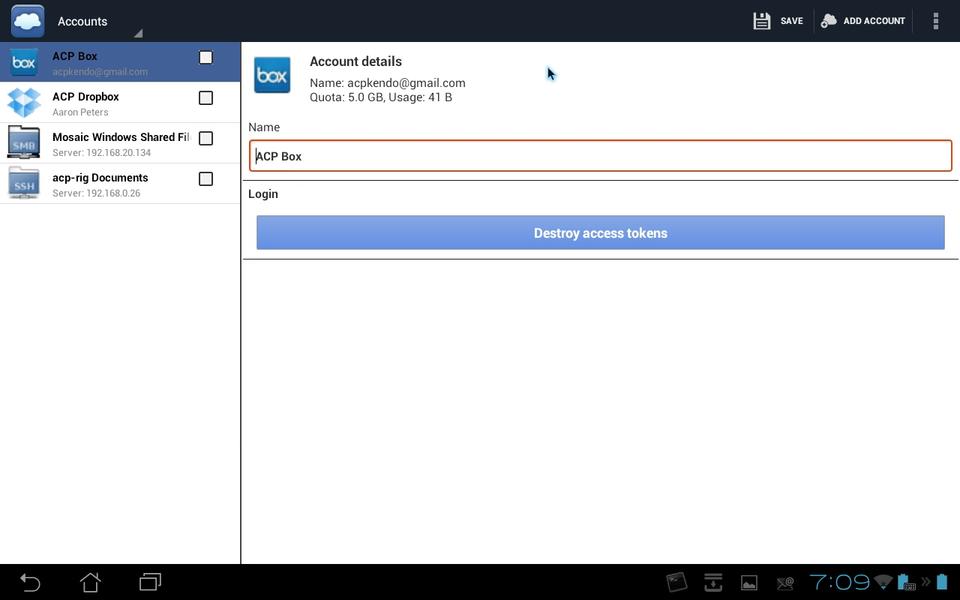
Task: Click the Add Account action
Action: click(x=863, y=21)
